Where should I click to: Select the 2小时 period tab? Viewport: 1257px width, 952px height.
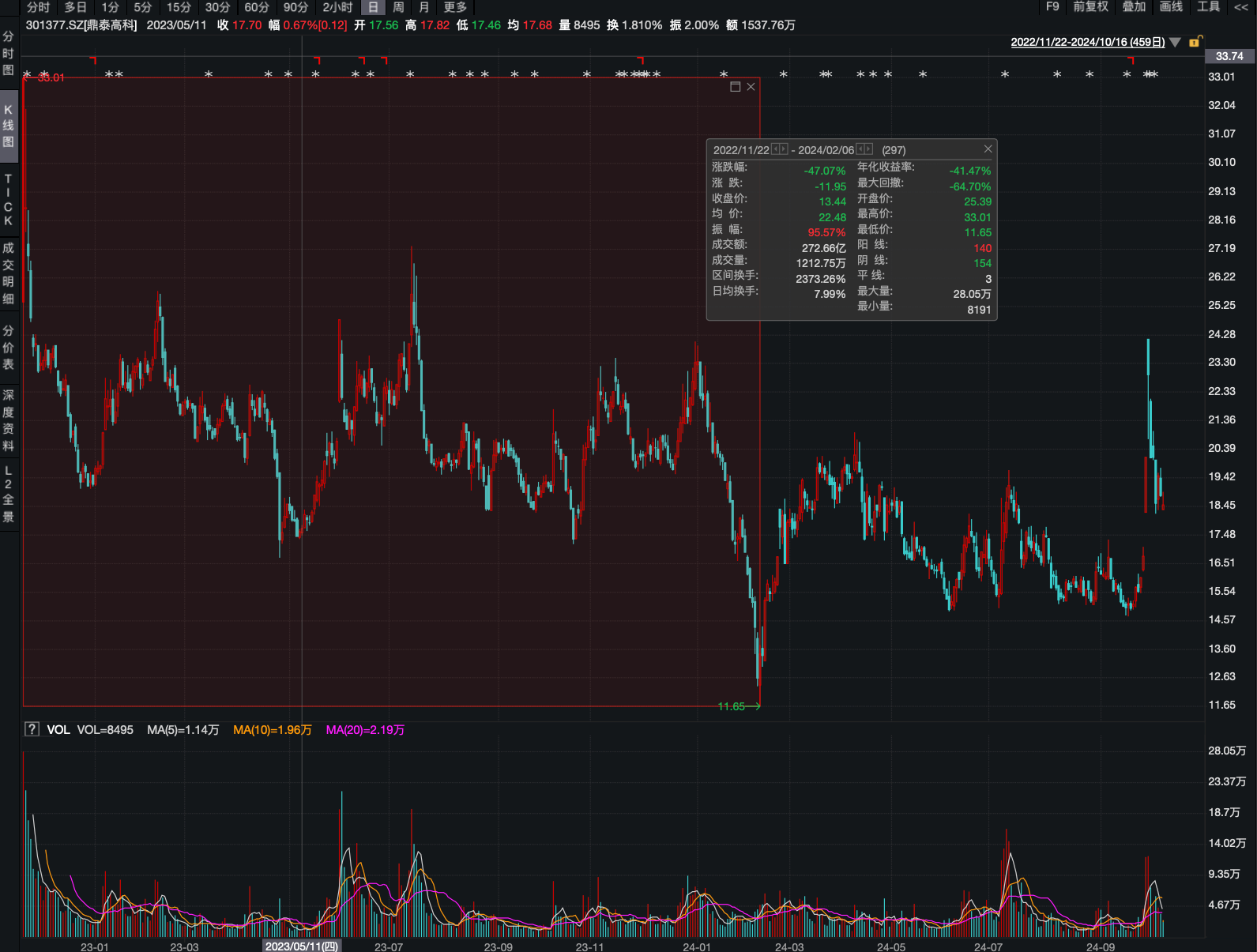(x=337, y=7)
